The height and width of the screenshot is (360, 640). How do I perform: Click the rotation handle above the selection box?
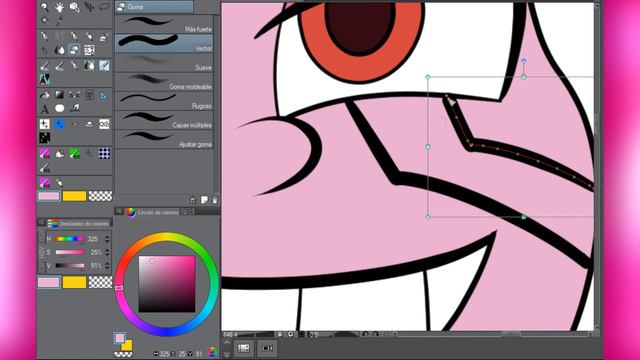(x=524, y=61)
